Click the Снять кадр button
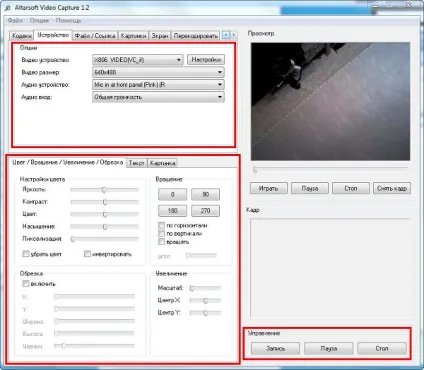 pyautogui.click(x=392, y=188)
